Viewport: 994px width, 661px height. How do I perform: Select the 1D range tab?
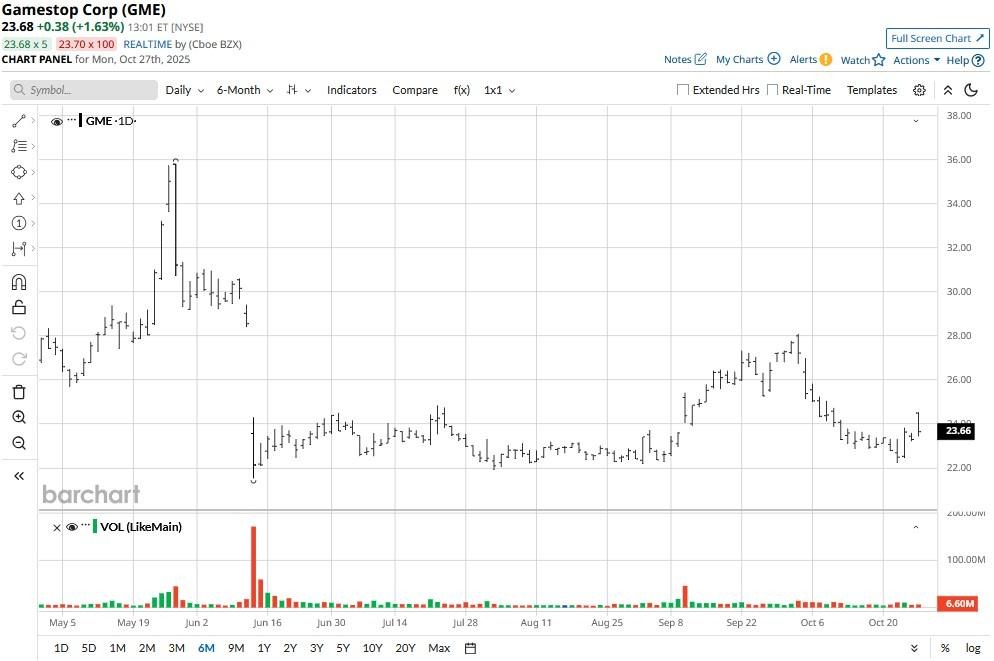point(61,648)
